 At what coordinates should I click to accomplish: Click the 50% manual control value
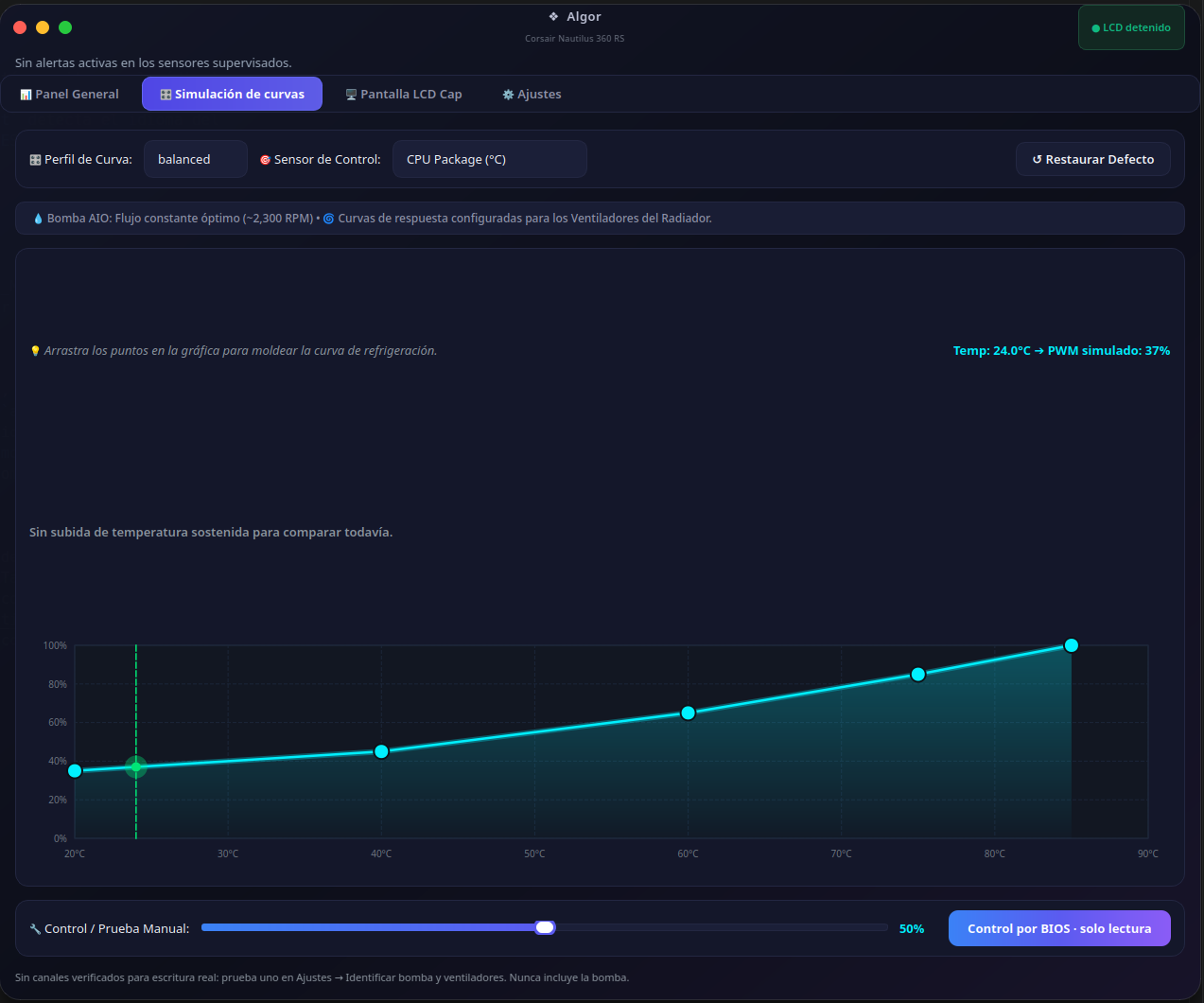[x=912, y=928]
